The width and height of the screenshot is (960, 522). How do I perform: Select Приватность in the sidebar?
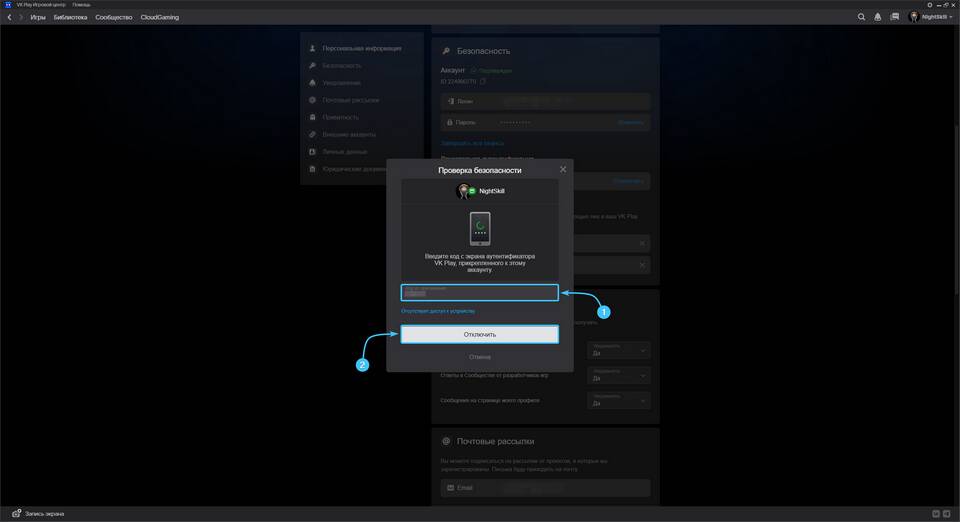340,117
